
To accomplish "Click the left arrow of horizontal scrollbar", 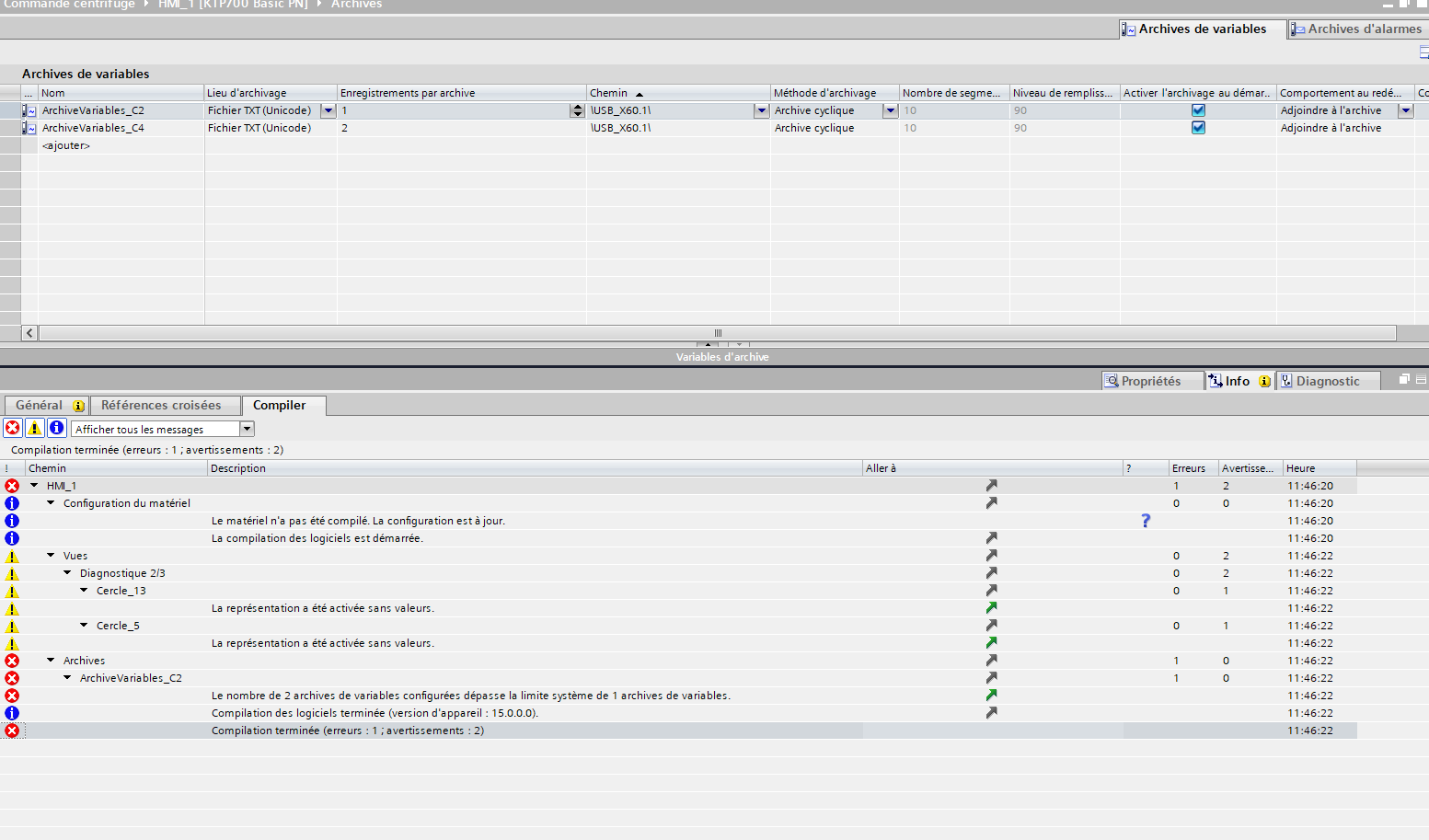I will pyautogui.click(x=29, y=333).
